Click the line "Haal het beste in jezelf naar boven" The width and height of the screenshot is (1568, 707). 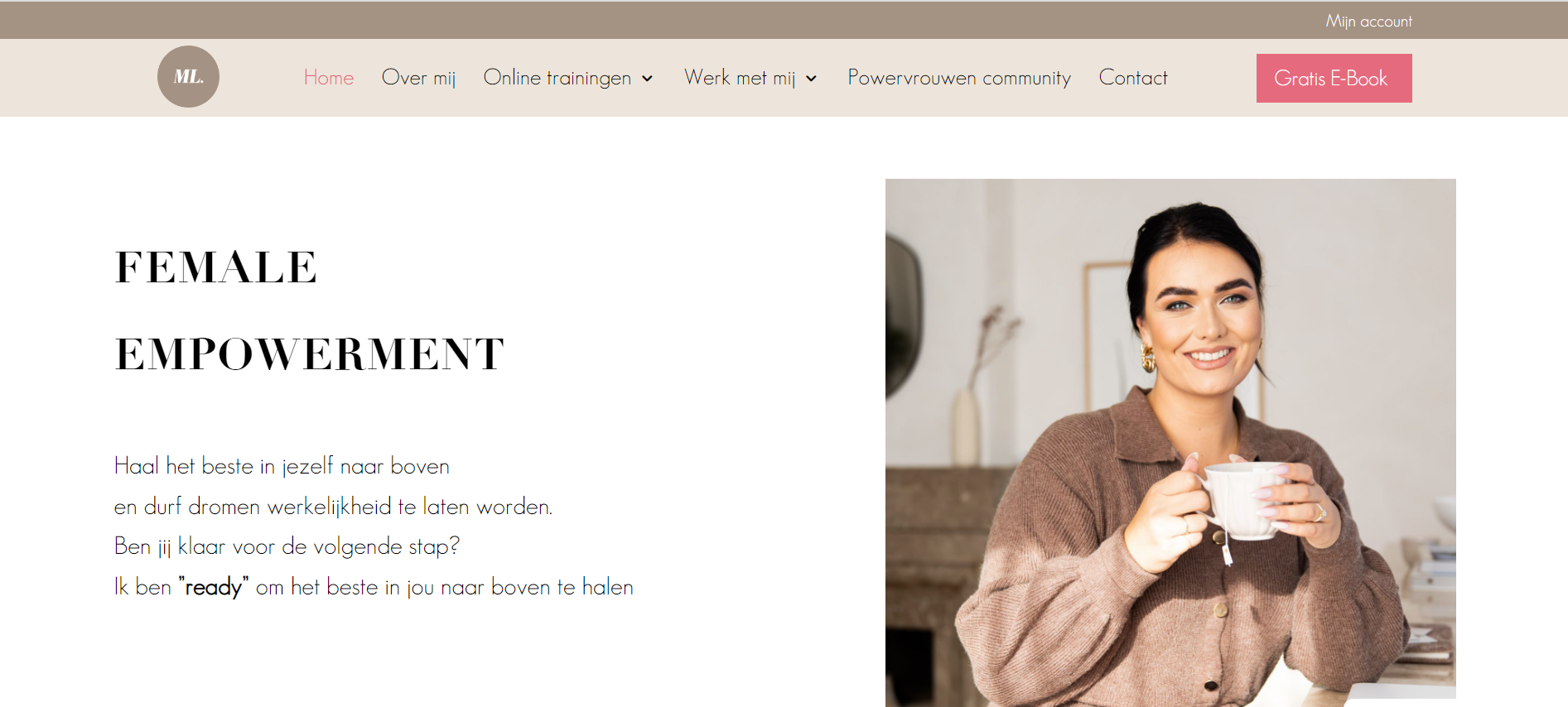(x=282, y=466)
